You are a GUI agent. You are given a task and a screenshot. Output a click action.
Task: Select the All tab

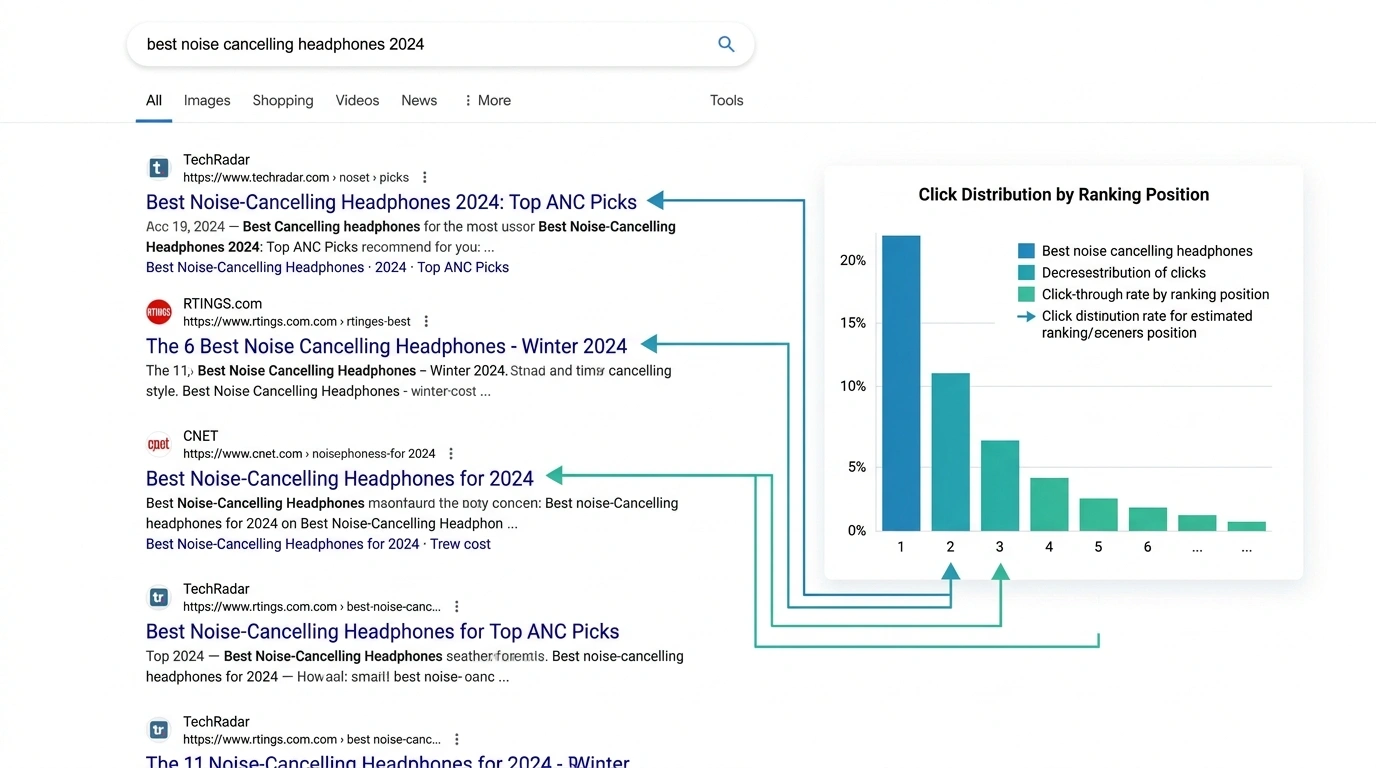(154, 100)
